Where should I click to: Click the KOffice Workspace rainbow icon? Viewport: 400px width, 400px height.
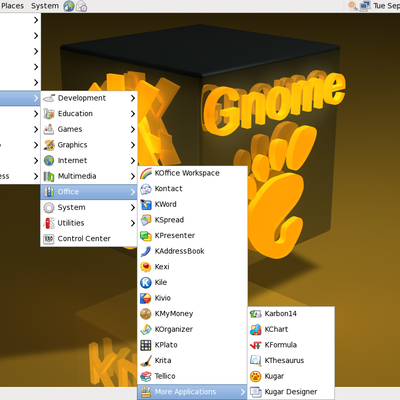146,173
